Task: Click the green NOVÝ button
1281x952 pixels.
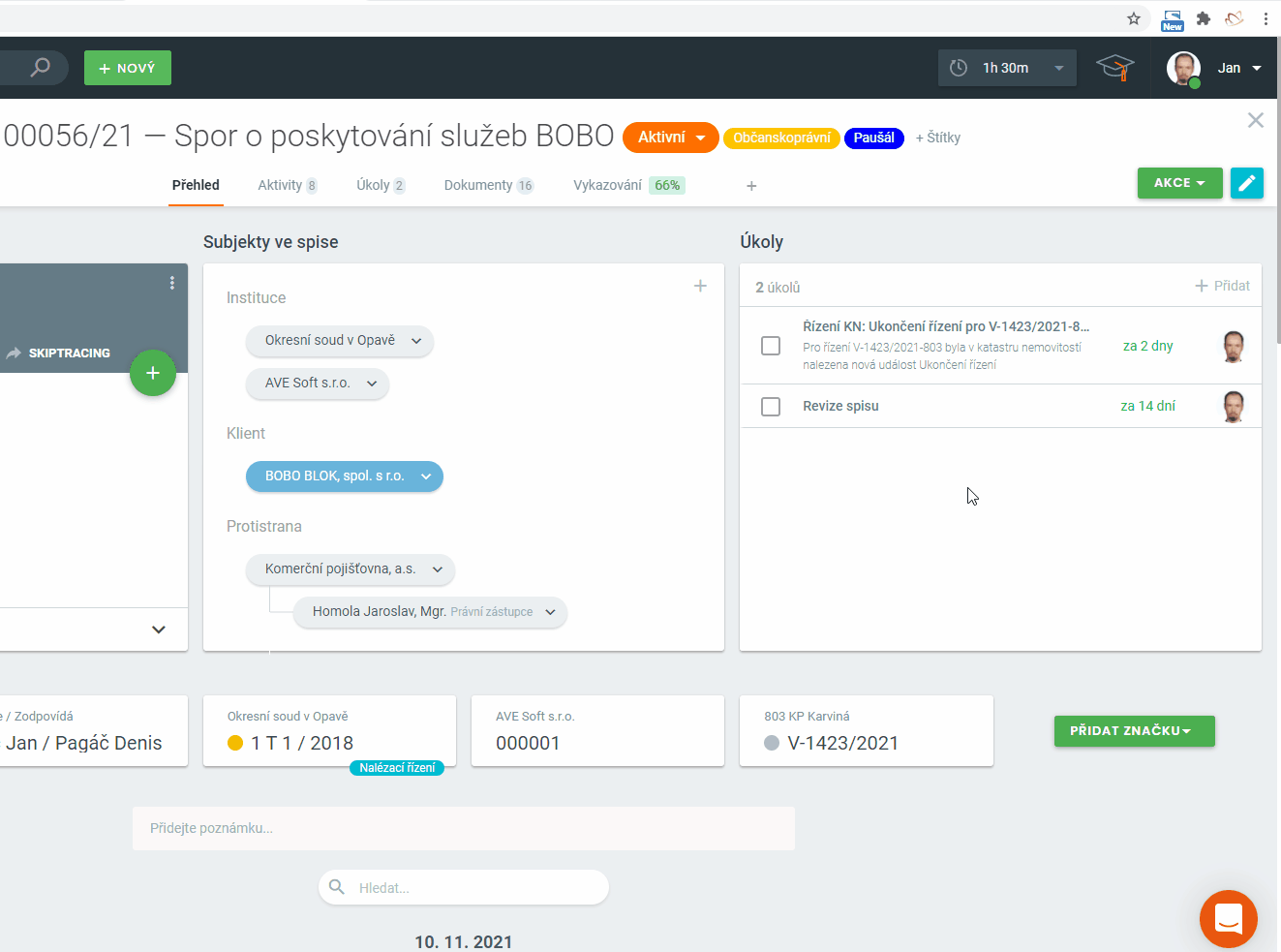Action: click(128, 68)
